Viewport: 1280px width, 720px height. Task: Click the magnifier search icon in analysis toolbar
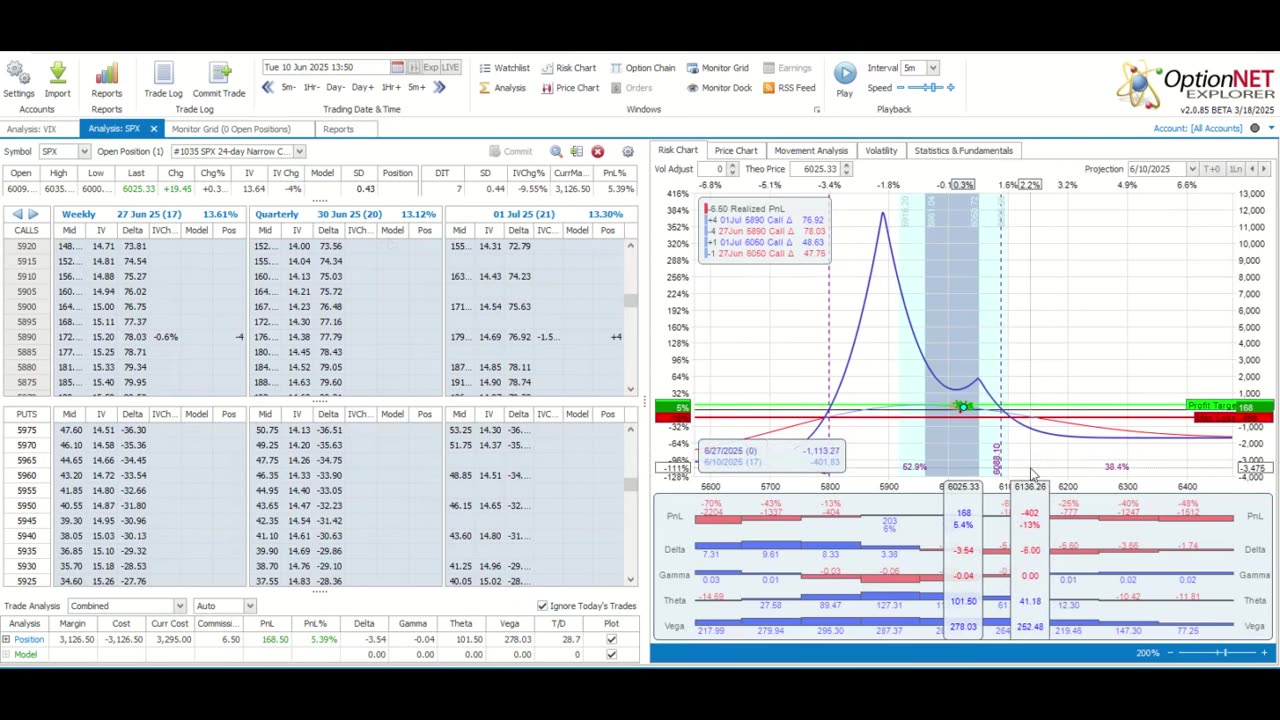(x=556, y=151)
